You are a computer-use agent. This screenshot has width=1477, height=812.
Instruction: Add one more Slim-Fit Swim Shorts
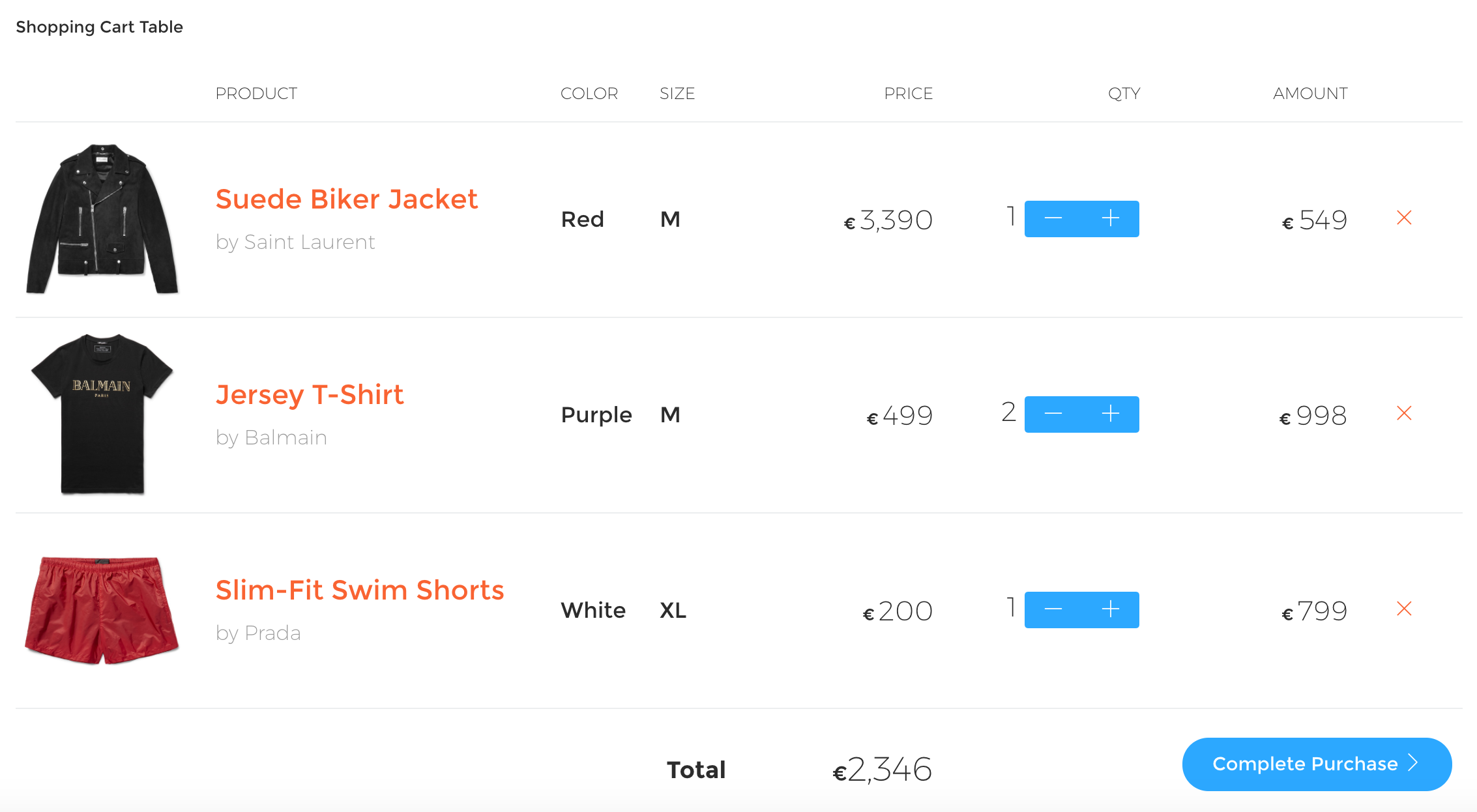point(1111,610)
